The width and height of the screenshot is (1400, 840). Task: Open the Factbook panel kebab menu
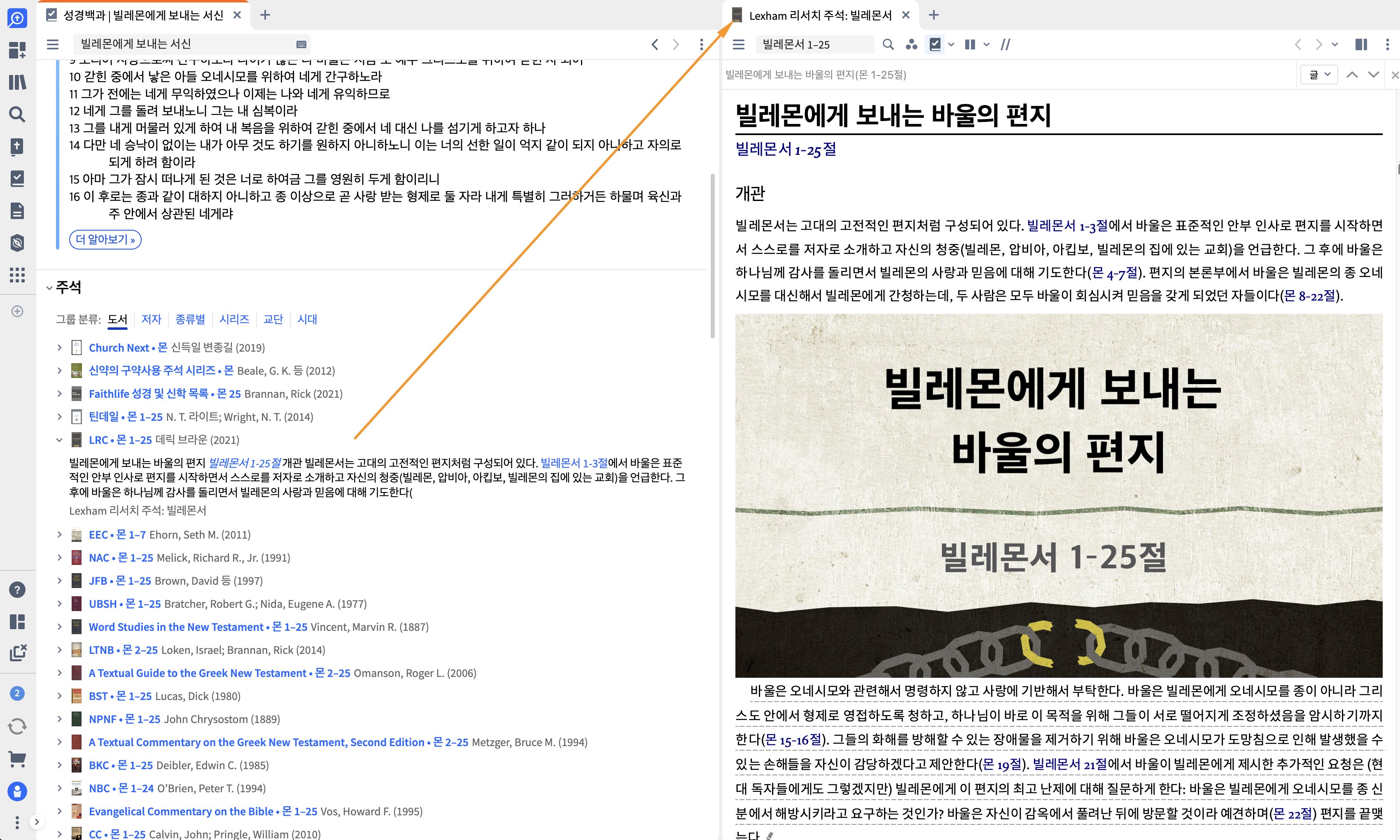click(701, 44)
